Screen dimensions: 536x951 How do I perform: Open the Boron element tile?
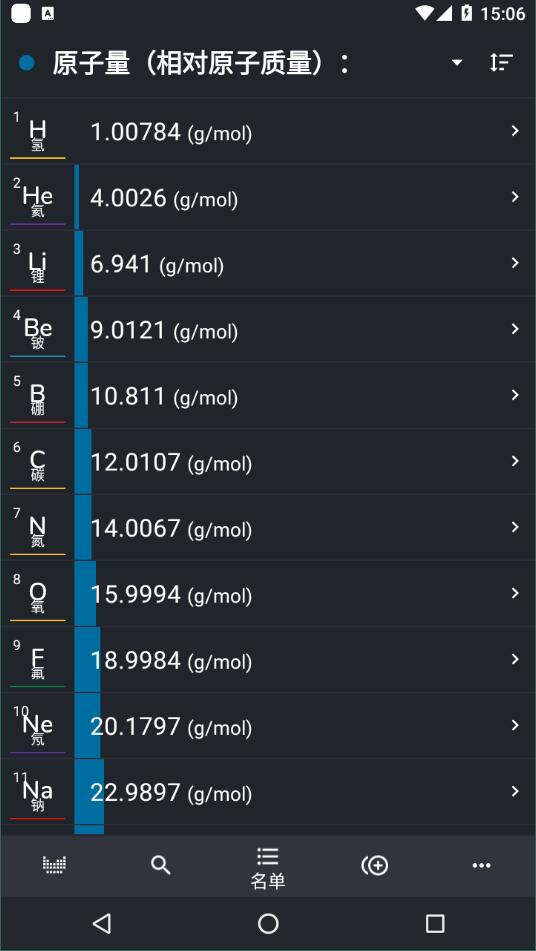pyautogui.click(x=38, y=396)
